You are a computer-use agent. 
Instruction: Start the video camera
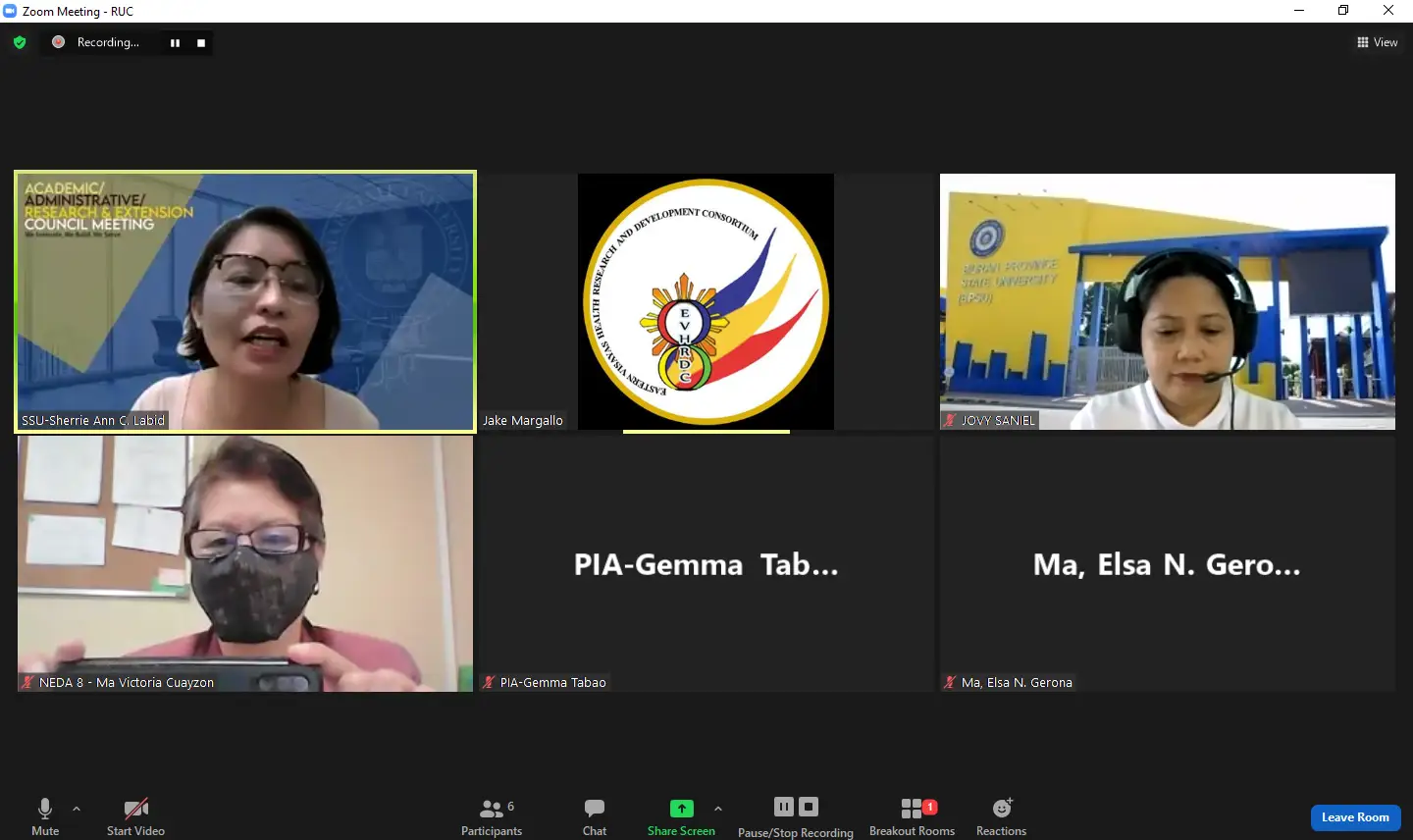135,816
